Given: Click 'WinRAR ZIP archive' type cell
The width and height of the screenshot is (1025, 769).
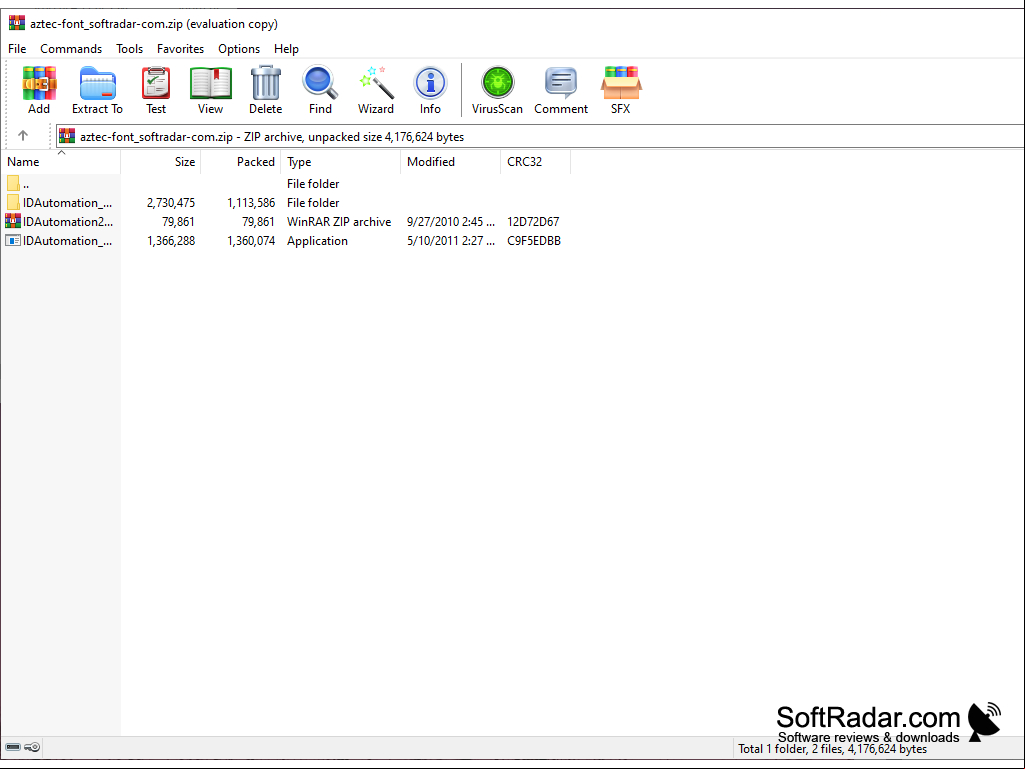Looking at the screenshot, I should point(339,222).
